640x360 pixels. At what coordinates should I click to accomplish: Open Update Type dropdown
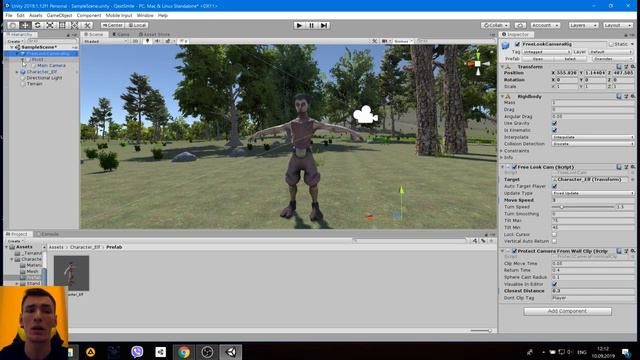(593, 193)
